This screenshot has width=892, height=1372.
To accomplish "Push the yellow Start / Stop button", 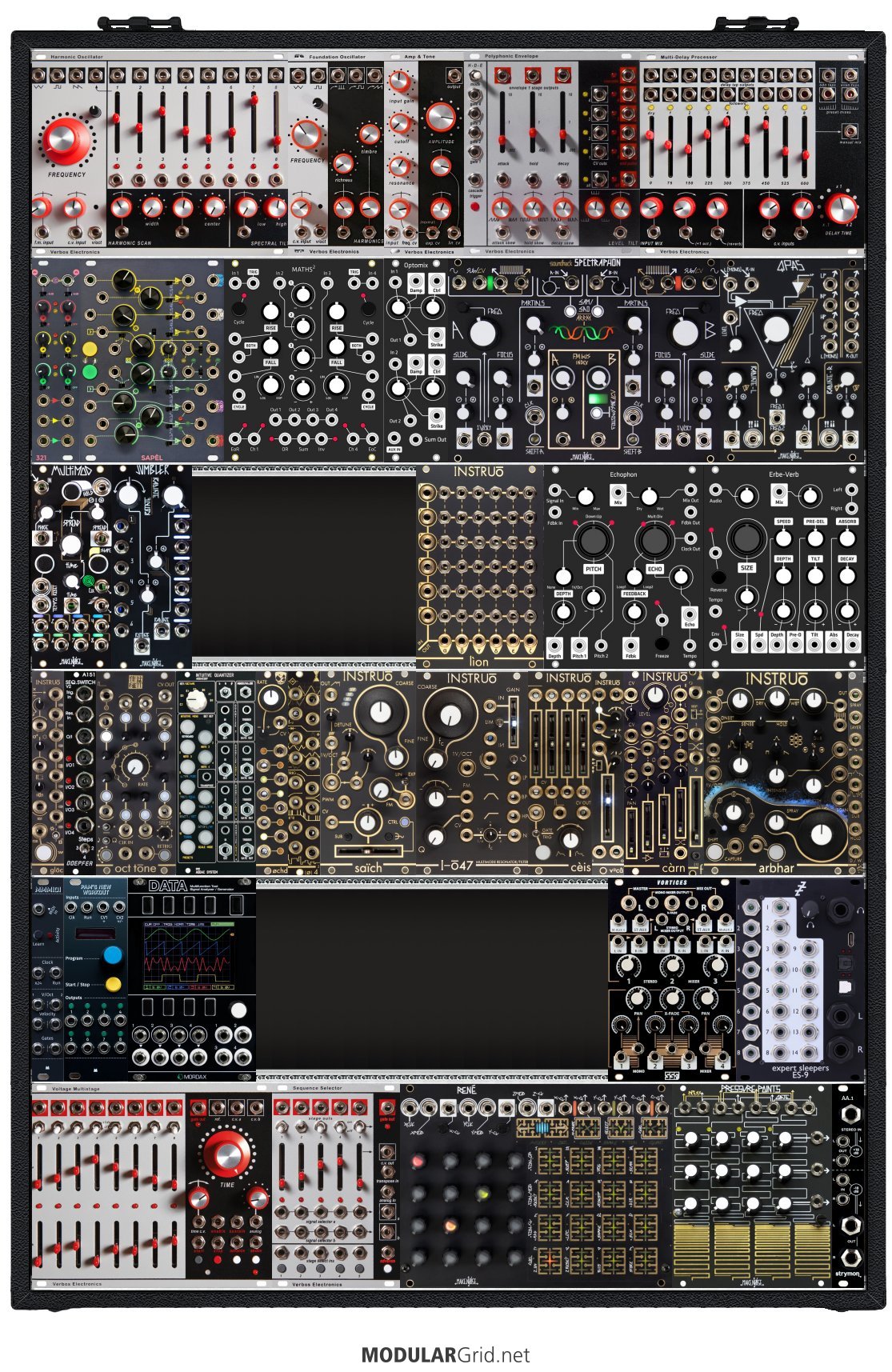I will 113,983.
